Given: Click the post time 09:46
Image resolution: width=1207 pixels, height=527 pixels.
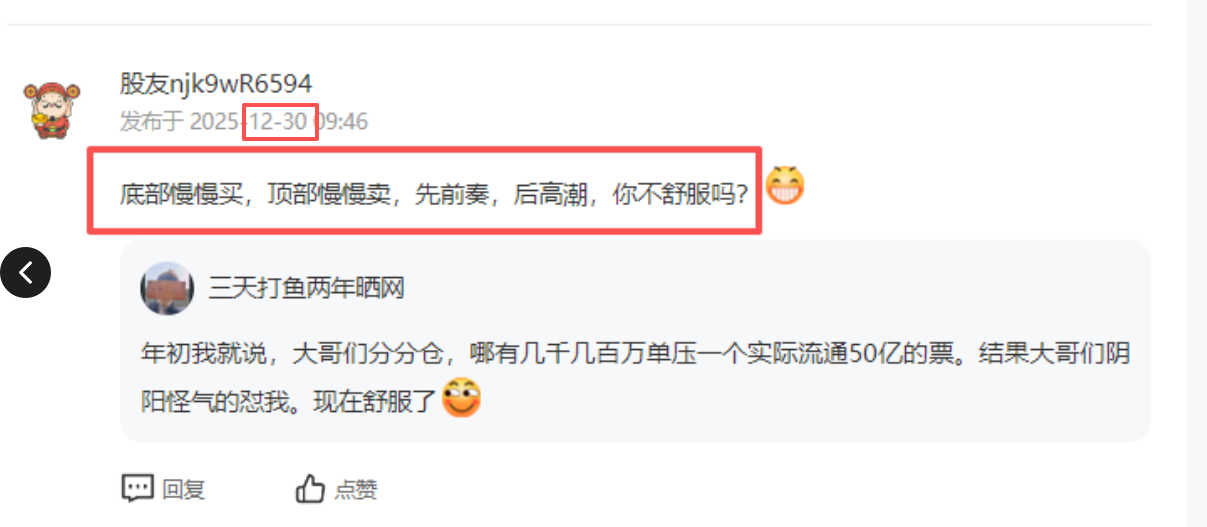Looking at the screenshot, I should click(343, 122).
